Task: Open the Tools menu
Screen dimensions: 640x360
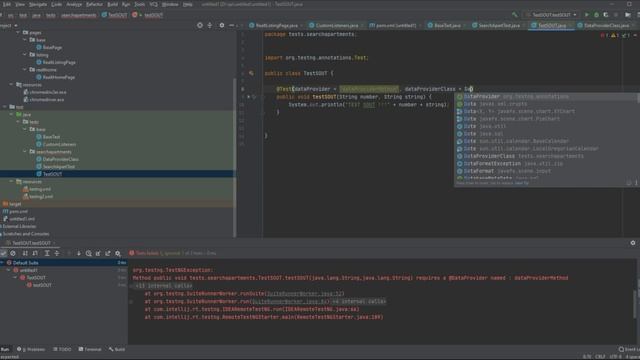Action: 140,4
